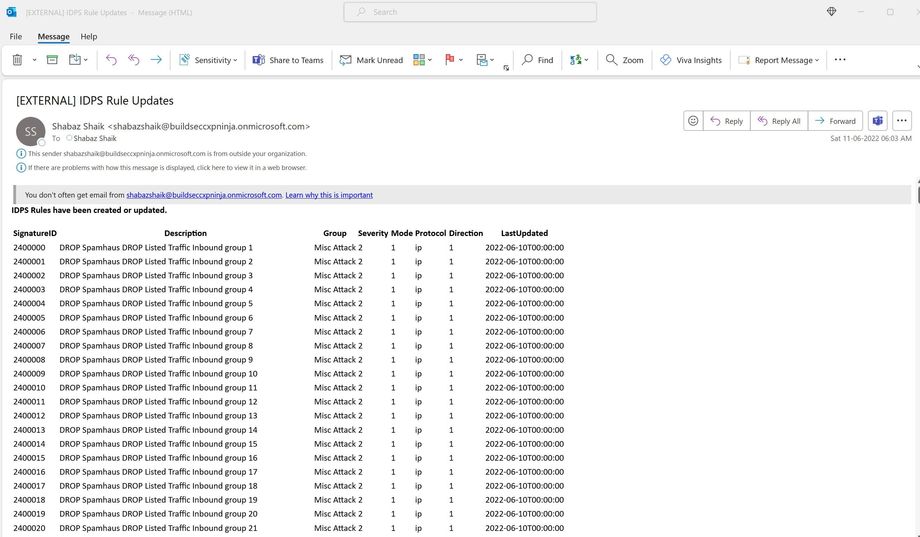Image resolution: width=920 pixels, height=537 pixels.
Task: Click the Reply button in message header
Action: tap(726, 121)
